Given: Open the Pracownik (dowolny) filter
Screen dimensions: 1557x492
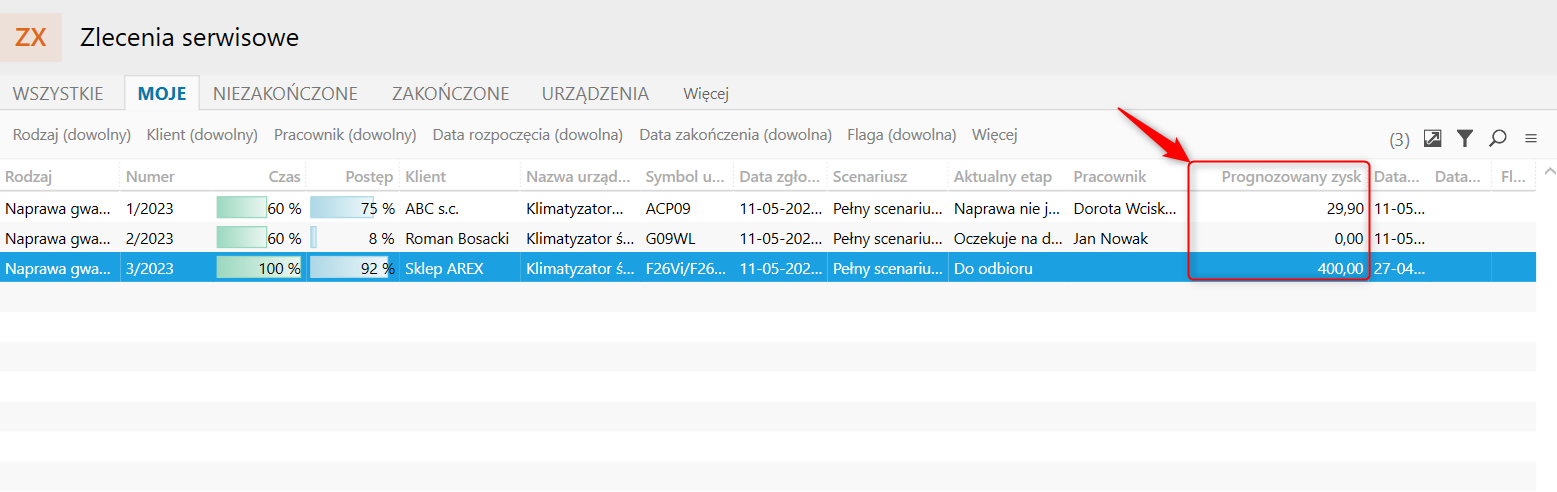Looking at the screenshot, I should 345,135.
